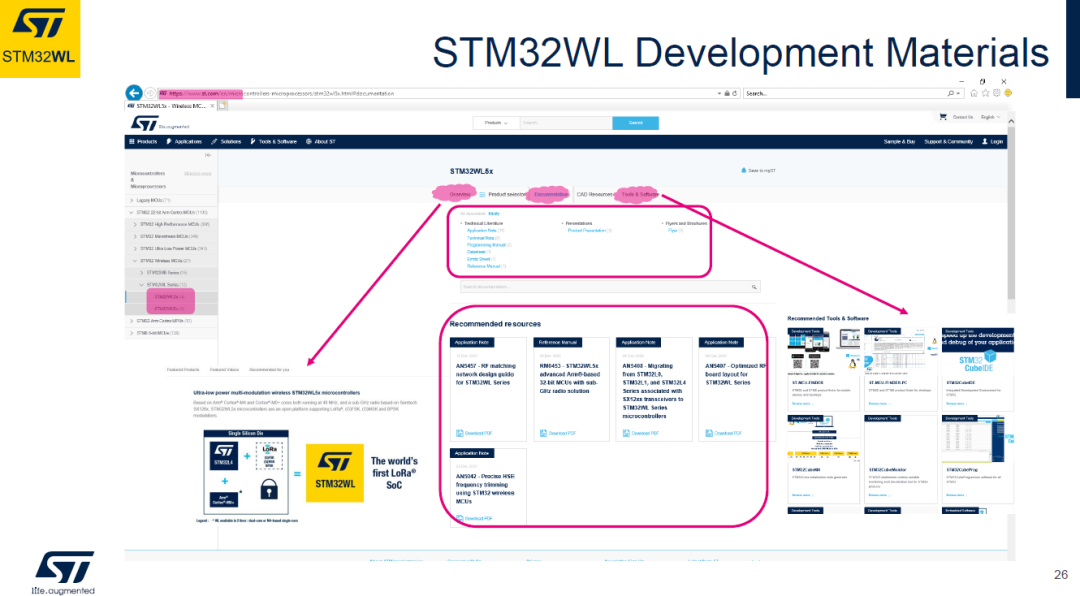Open the Solutions menu
This screenshot has height=596, width=1080.
pos(227,141)
